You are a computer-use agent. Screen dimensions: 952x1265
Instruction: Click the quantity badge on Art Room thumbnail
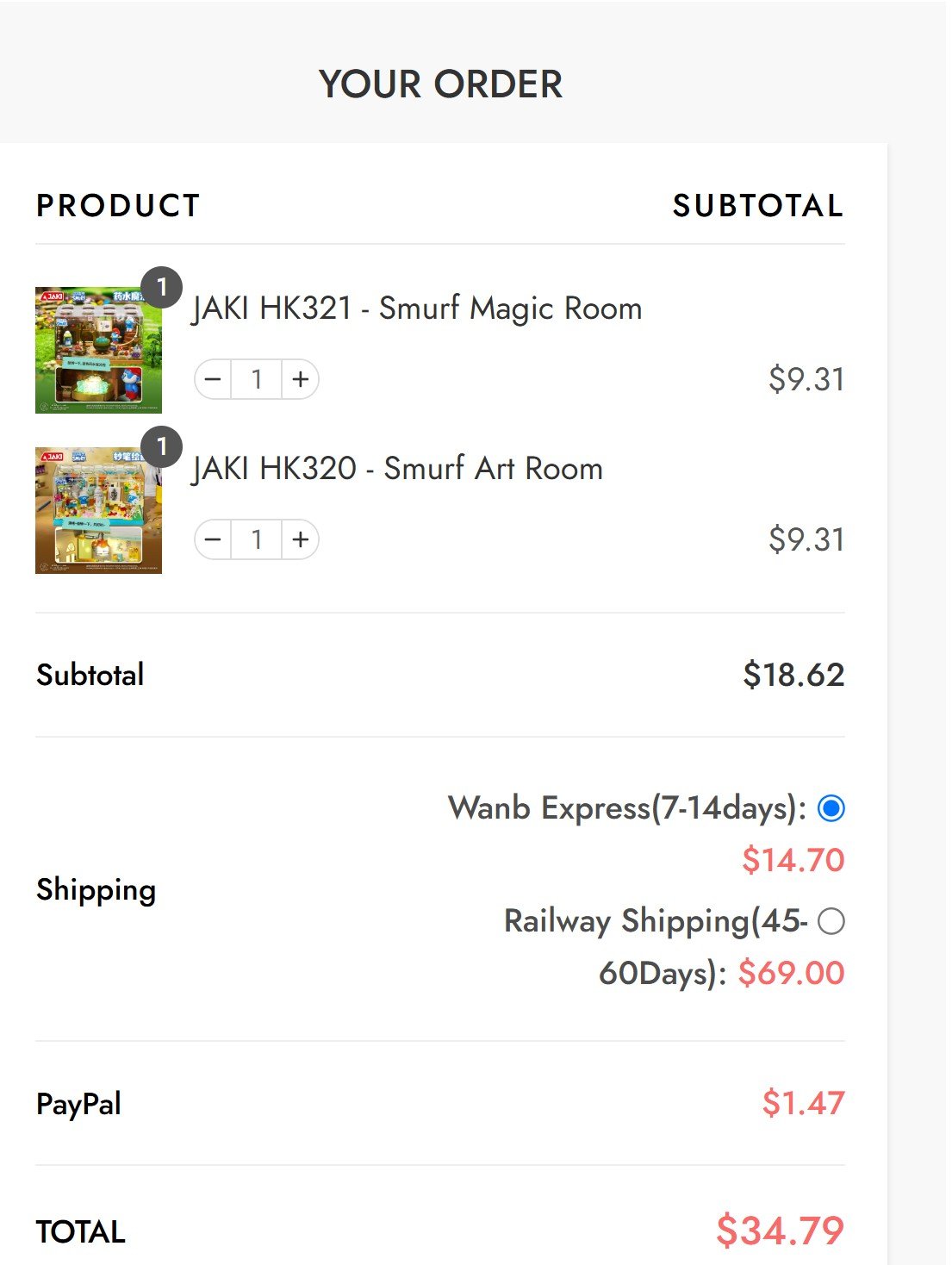161,446
